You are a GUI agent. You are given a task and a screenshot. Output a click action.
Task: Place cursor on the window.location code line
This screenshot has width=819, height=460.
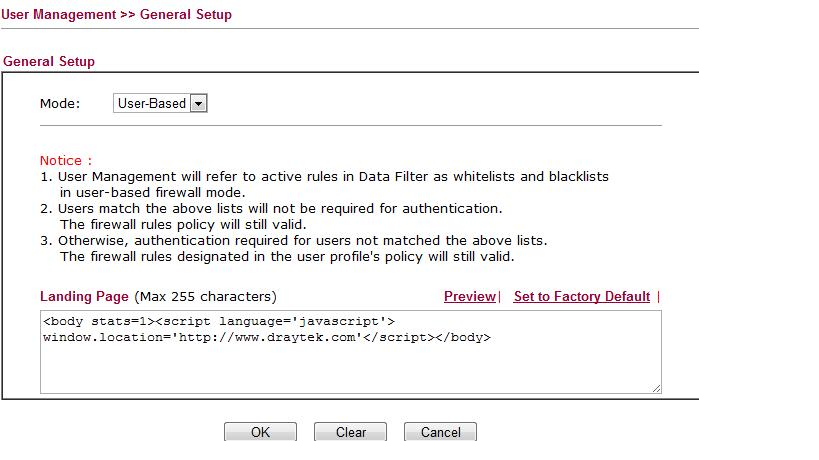pos(266,337)
